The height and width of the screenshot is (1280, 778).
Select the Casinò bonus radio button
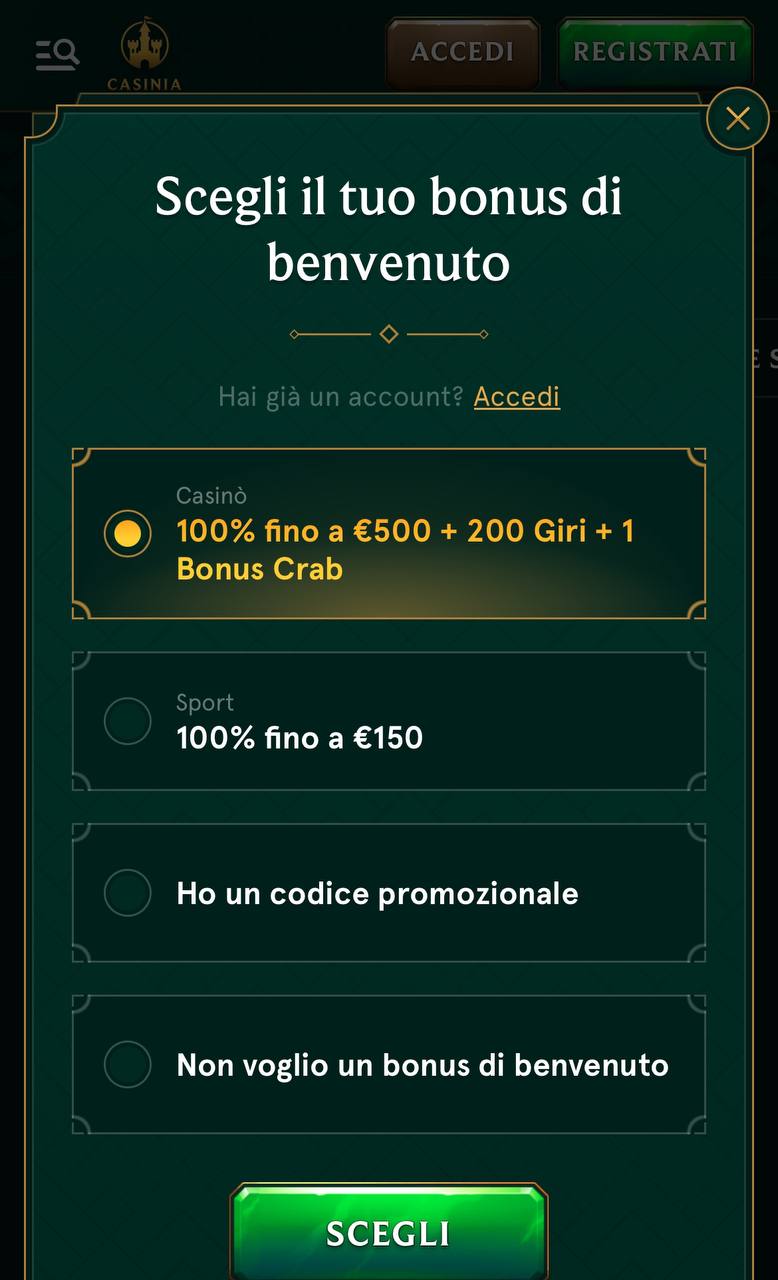click(x=128, y=533)
